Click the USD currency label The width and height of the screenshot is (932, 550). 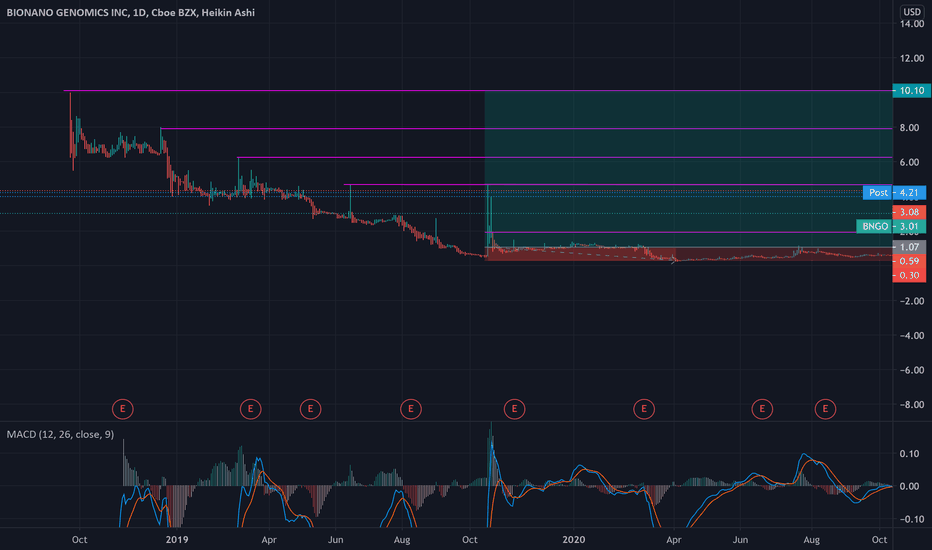tap(912, 12)
